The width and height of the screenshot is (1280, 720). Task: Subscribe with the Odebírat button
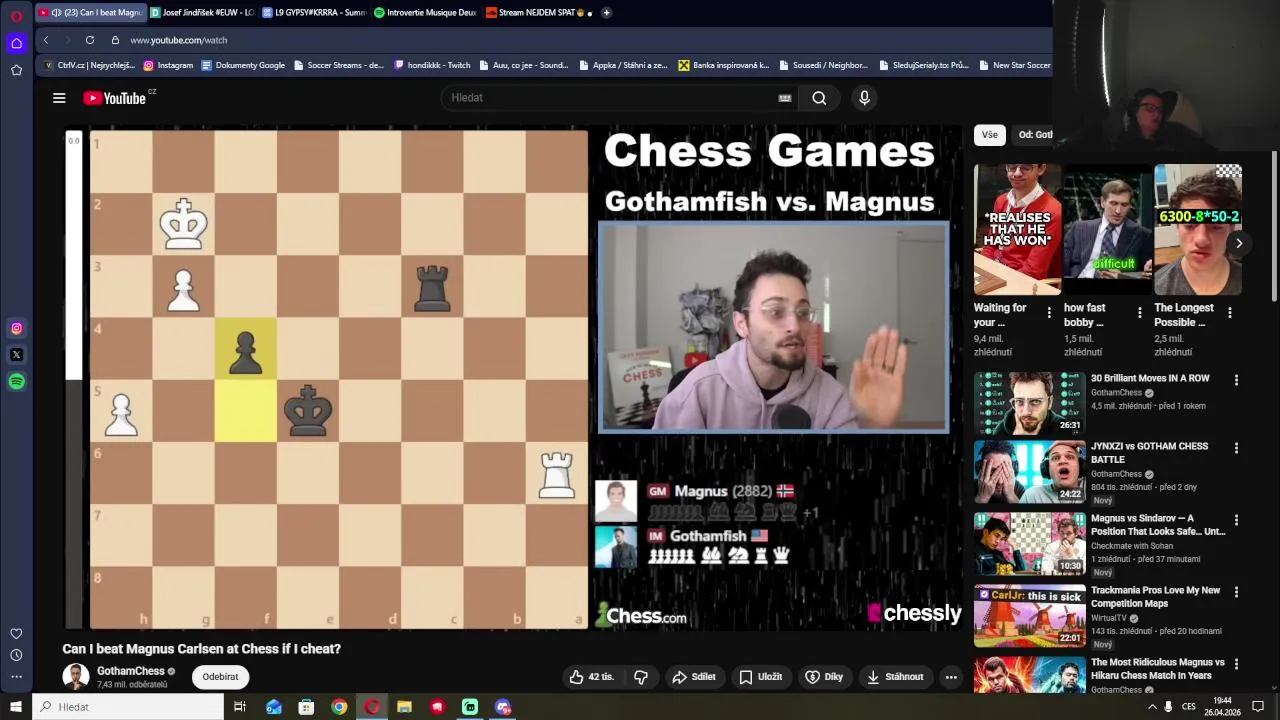pos(220,677)
